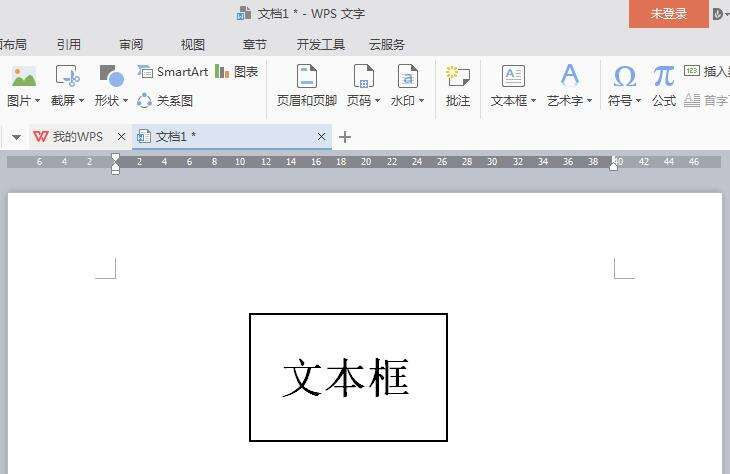Expand the 截屏 dropdown arrow
The height and width of the screenshot is (474, 730).
pyautogui.click(x=81, y=101)
